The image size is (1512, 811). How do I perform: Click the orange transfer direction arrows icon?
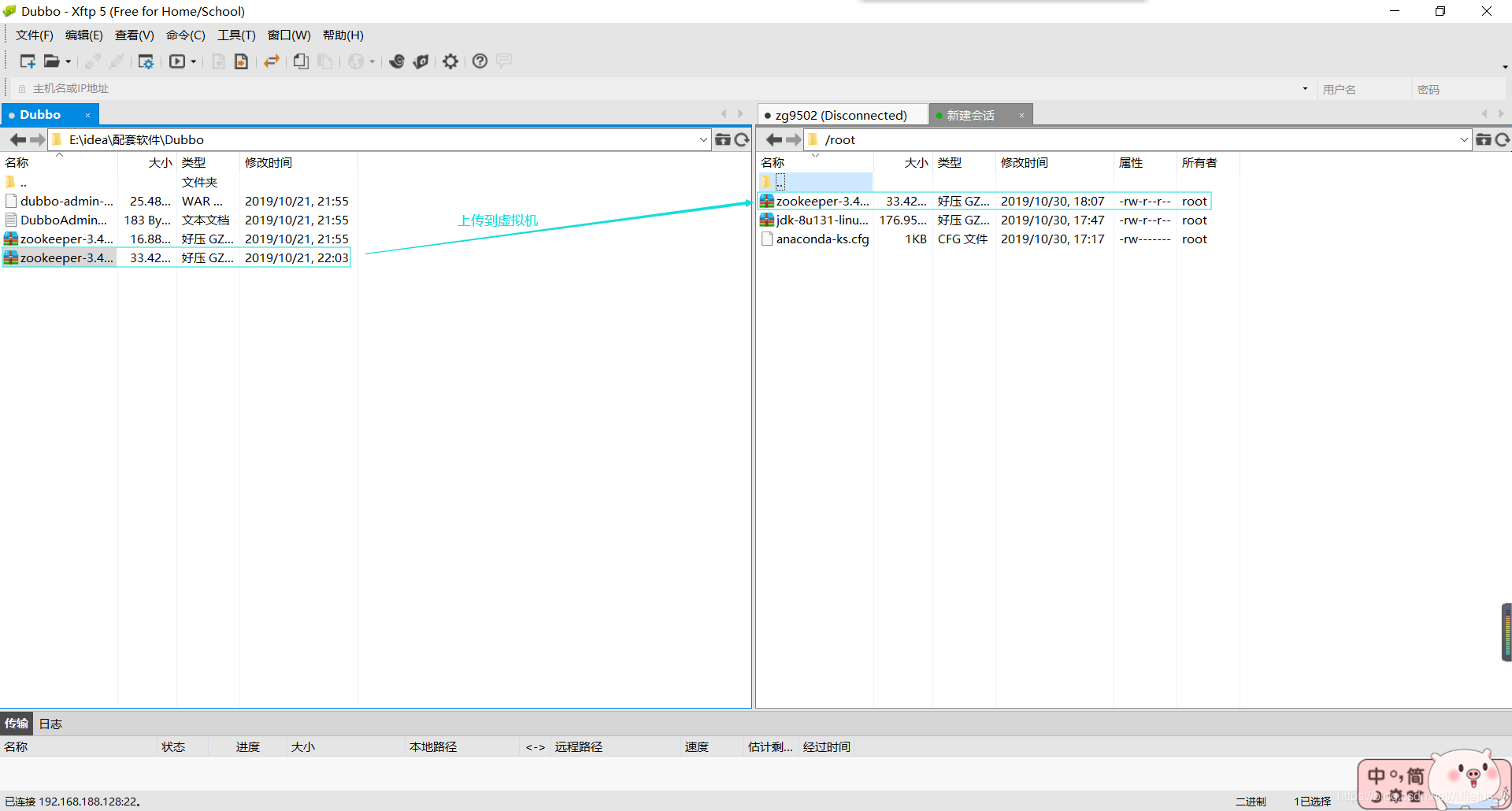point(272,61)
